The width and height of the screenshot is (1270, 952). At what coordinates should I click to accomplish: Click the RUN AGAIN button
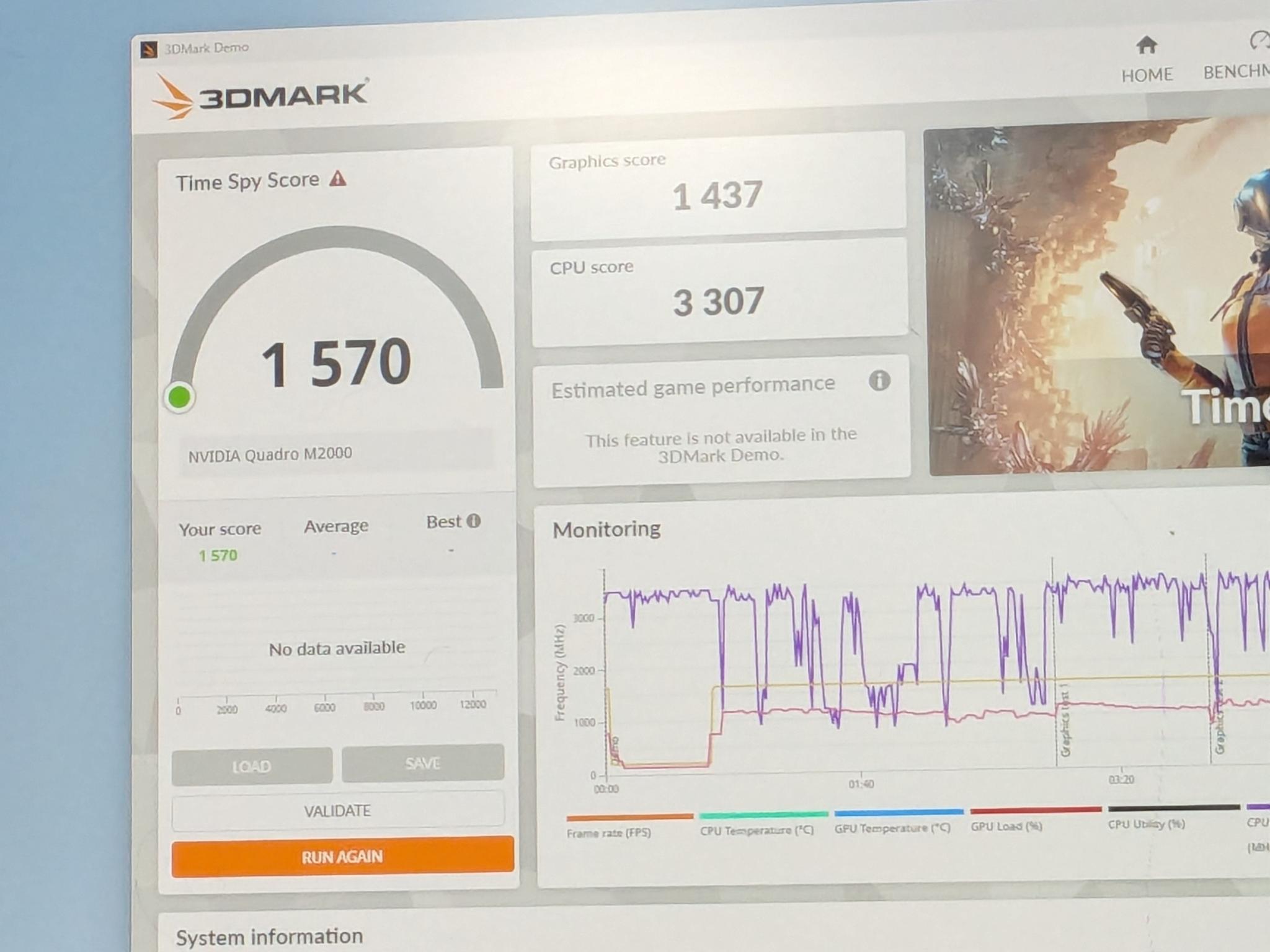click(342, 857)
